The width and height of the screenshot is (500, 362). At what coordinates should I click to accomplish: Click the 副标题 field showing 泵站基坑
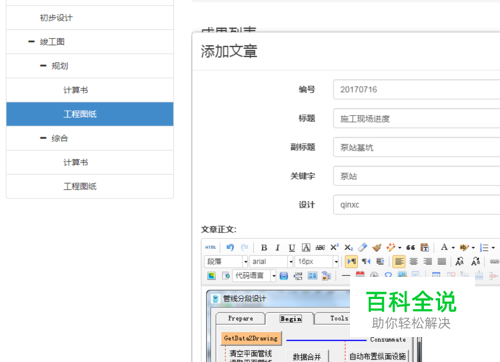coord(417,147)
